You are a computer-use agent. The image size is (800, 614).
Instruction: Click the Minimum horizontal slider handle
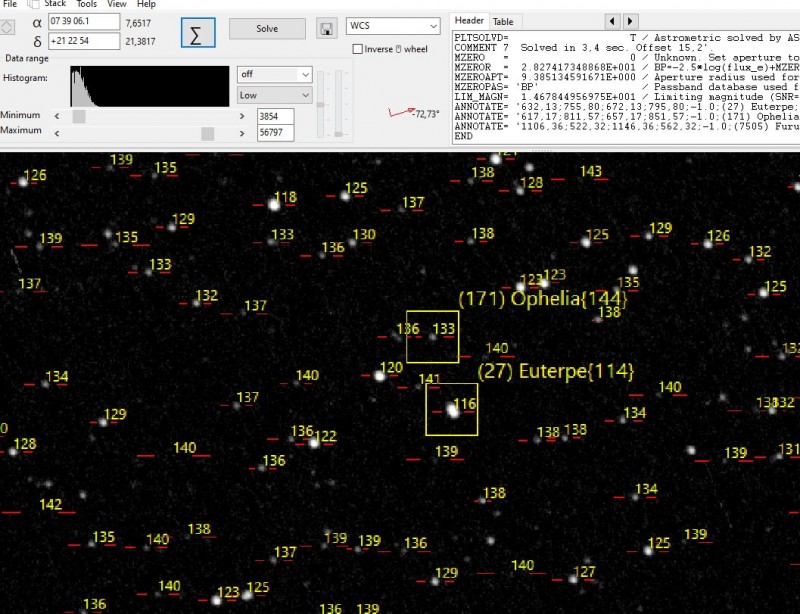[79, 116]
